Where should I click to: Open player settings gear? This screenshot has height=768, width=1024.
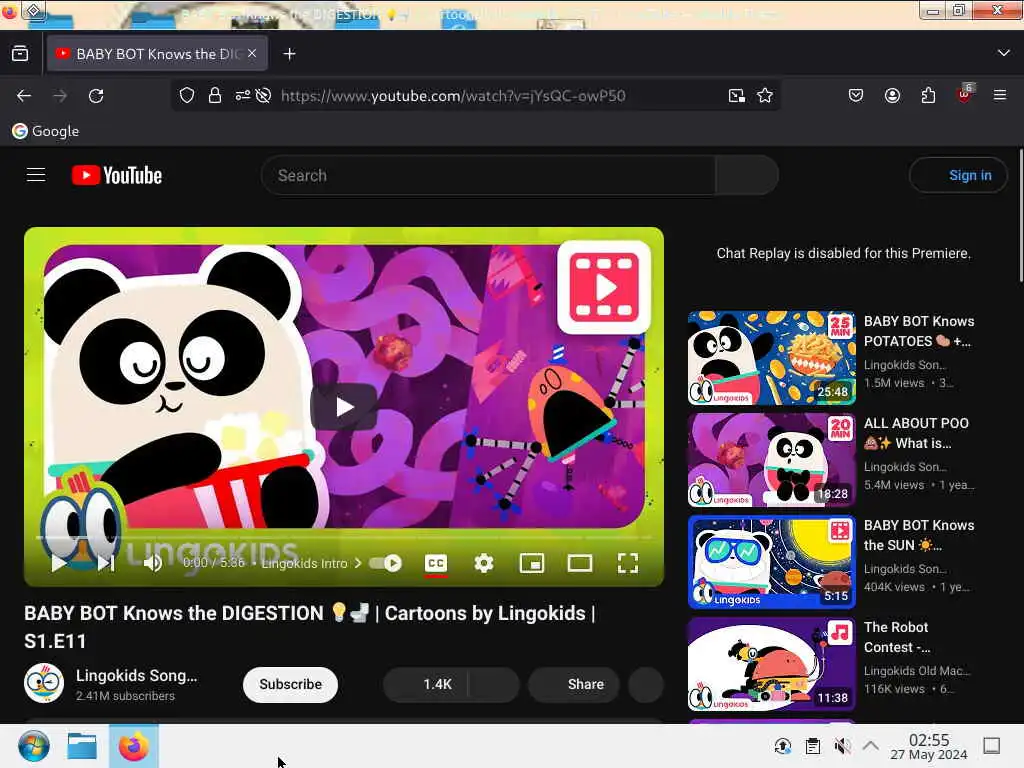point(484,563)
